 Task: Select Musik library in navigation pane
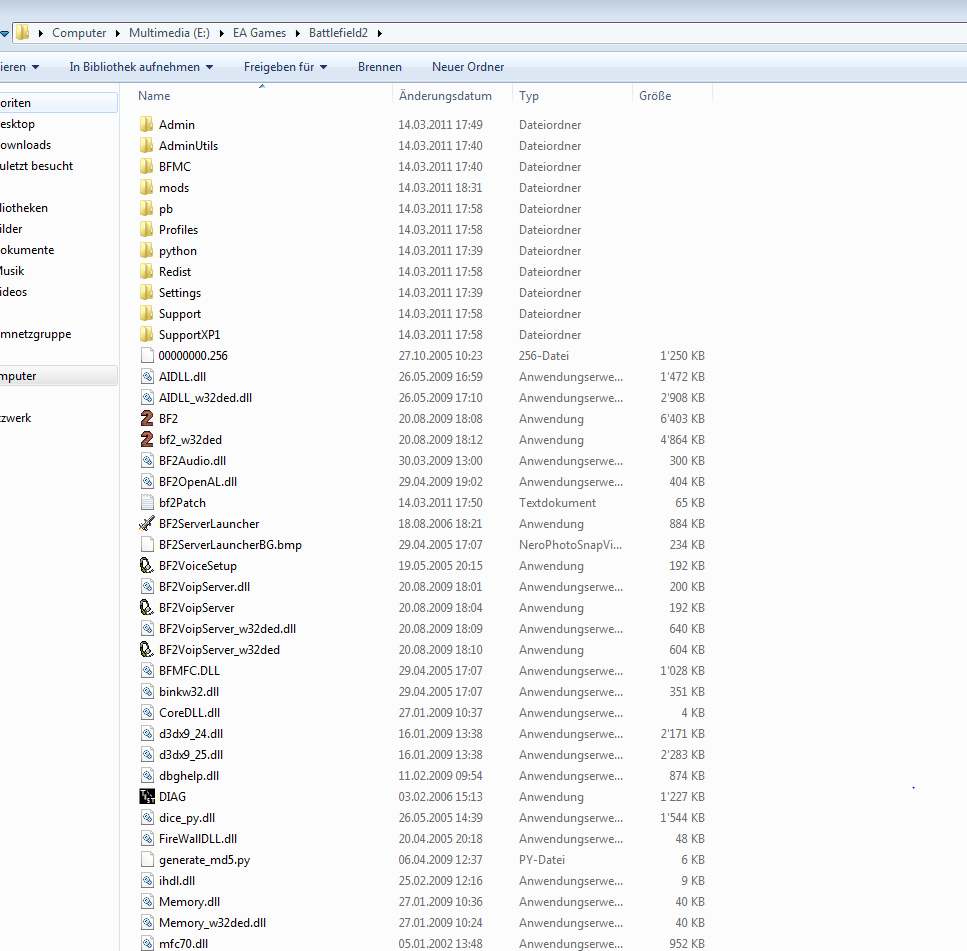[12, 271]
